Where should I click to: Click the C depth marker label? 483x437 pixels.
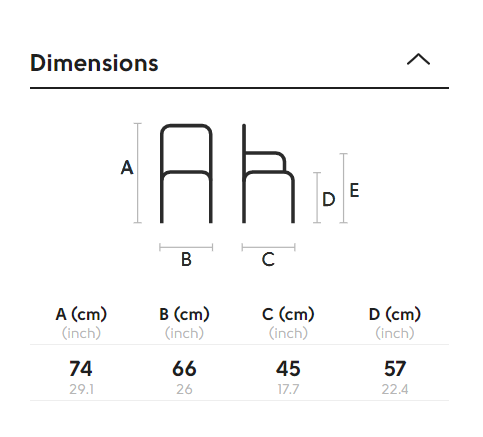pyautogui.click(x=268, y=259)
